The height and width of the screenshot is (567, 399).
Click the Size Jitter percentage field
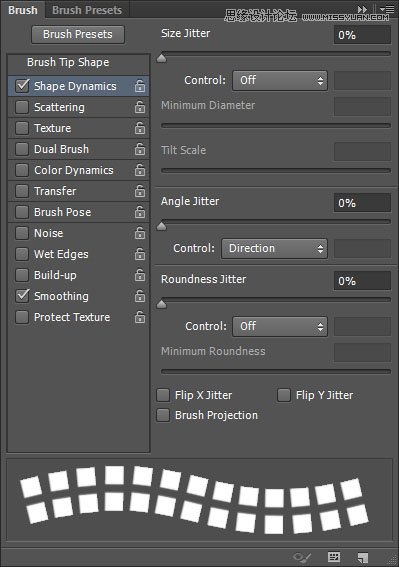(362, 35)
